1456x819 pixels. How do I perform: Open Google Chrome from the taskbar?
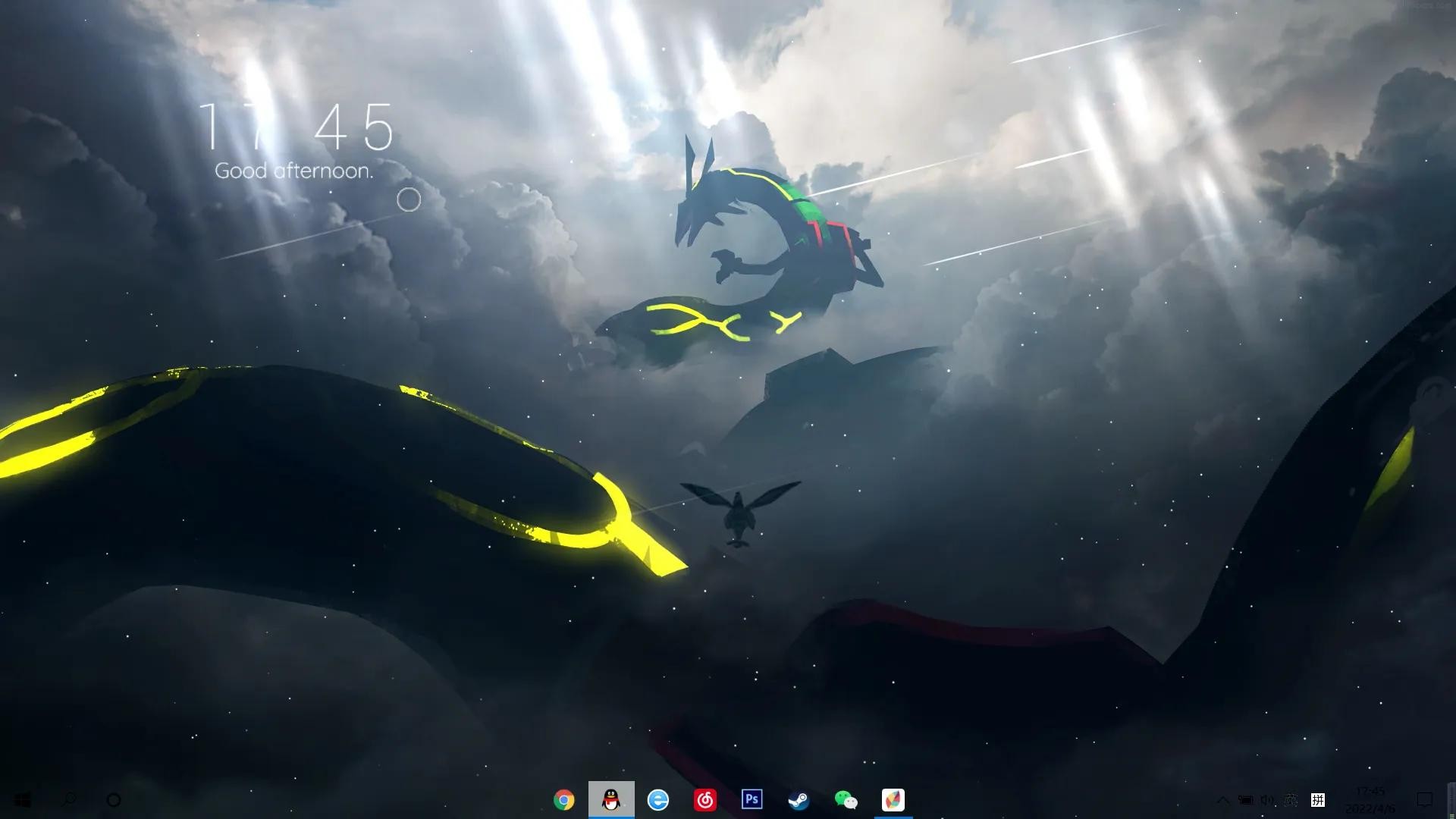(563, 800)
